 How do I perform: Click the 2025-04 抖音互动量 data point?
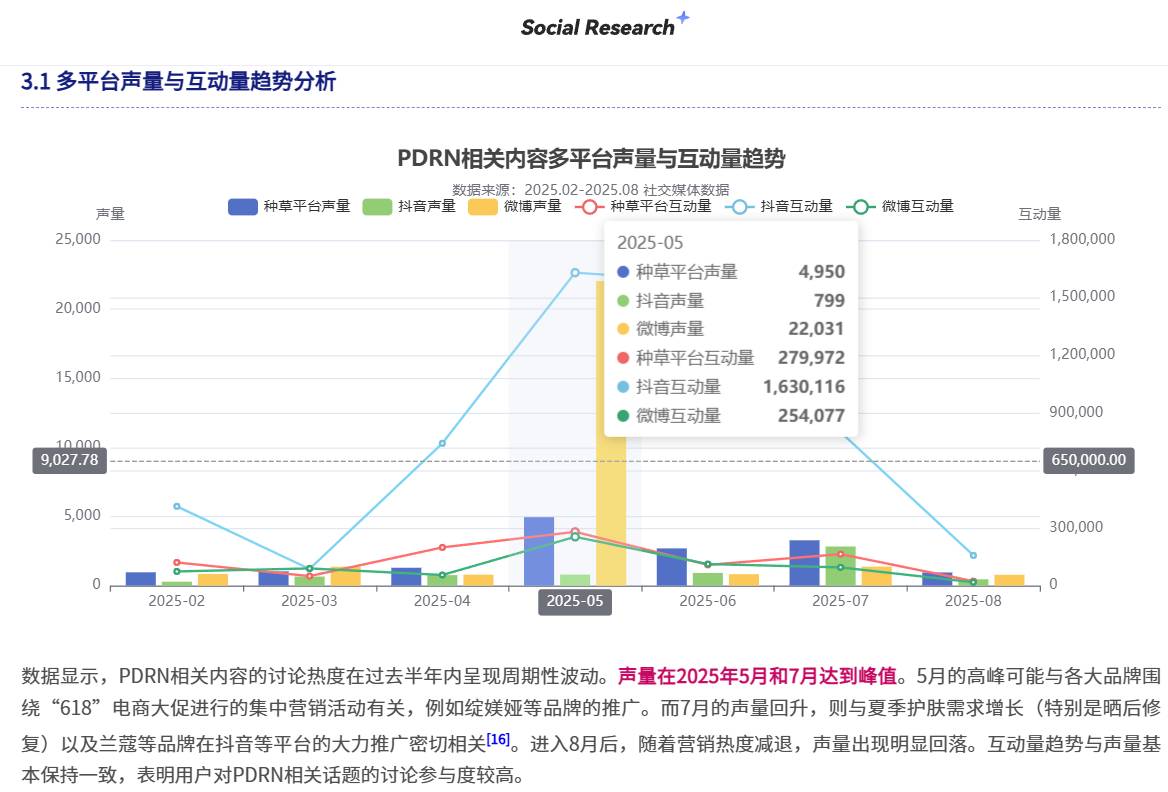pyautogui.click(x=442, y=443)
